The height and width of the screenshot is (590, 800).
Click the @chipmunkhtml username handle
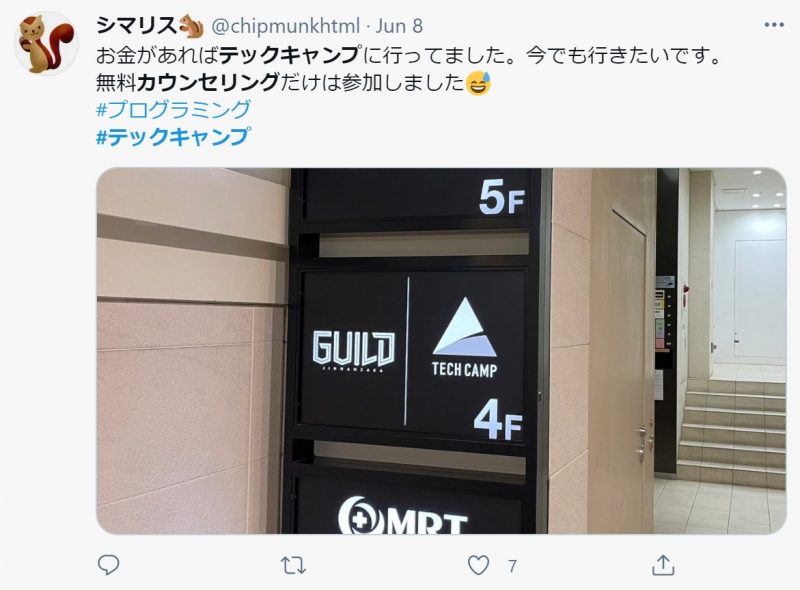(x=286, y=26)
